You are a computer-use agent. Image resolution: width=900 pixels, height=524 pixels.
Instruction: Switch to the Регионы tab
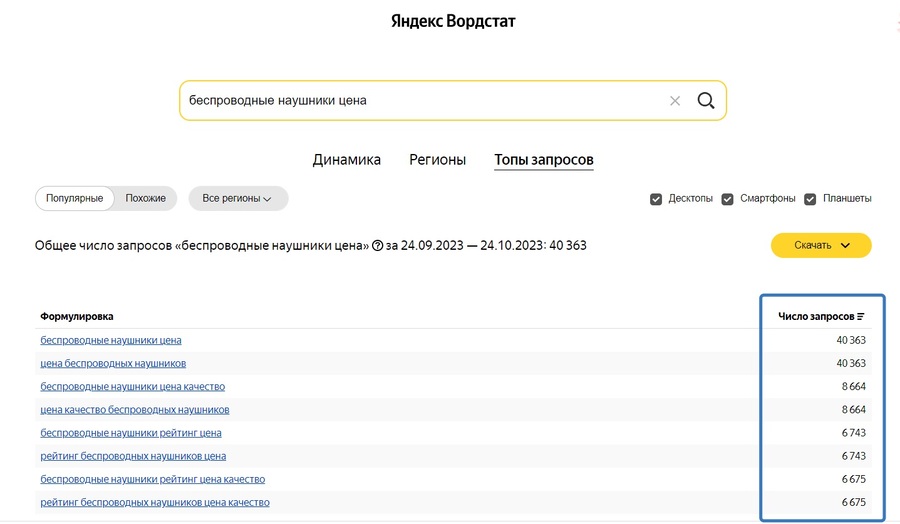437,160
